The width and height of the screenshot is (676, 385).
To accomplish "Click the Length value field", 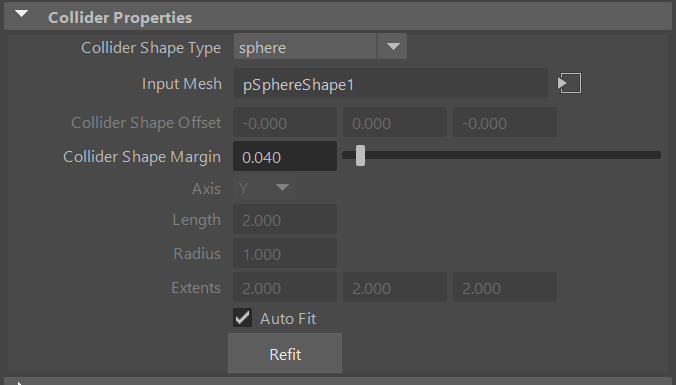I will click(285, 219).
